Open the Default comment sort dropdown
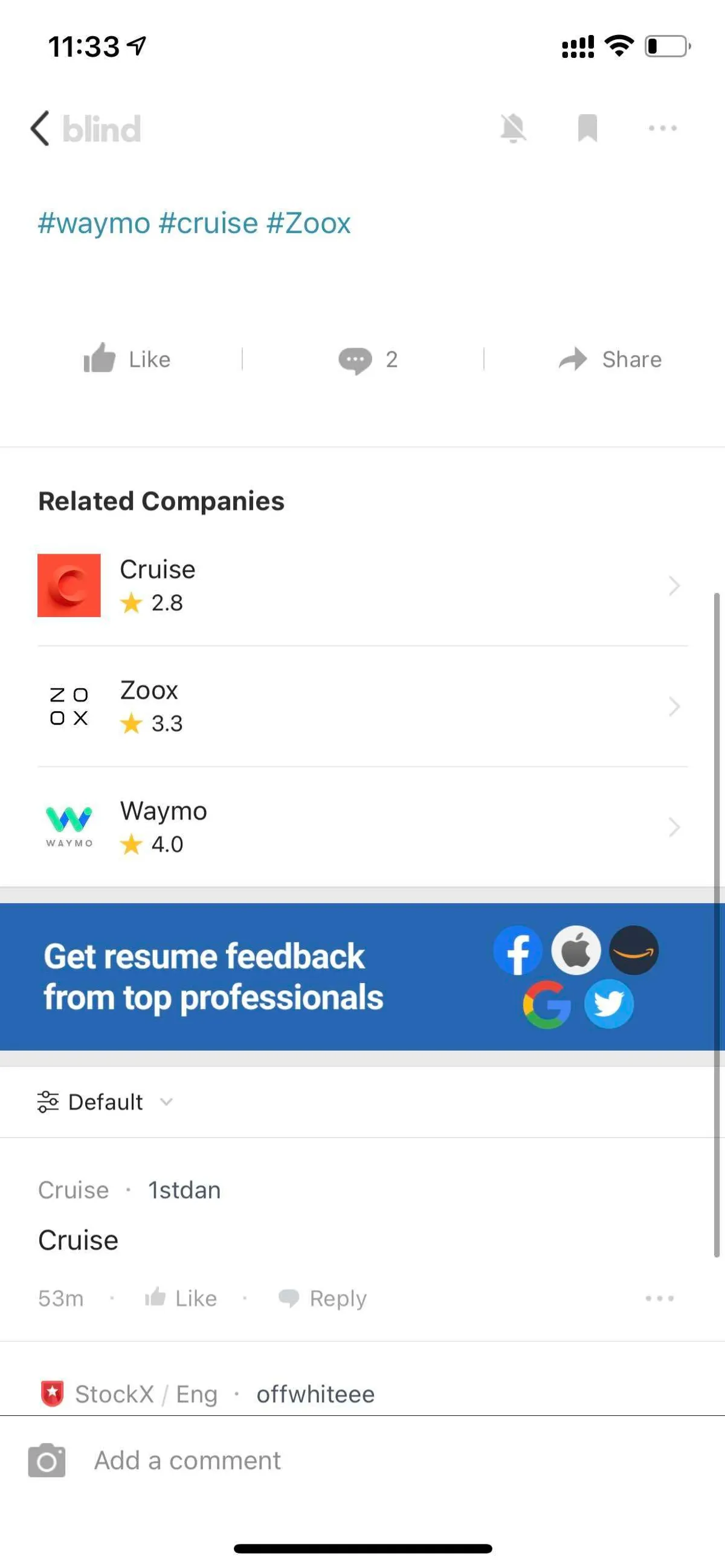This screenshot has height=1568, width=725. (x=105, y=1102)
